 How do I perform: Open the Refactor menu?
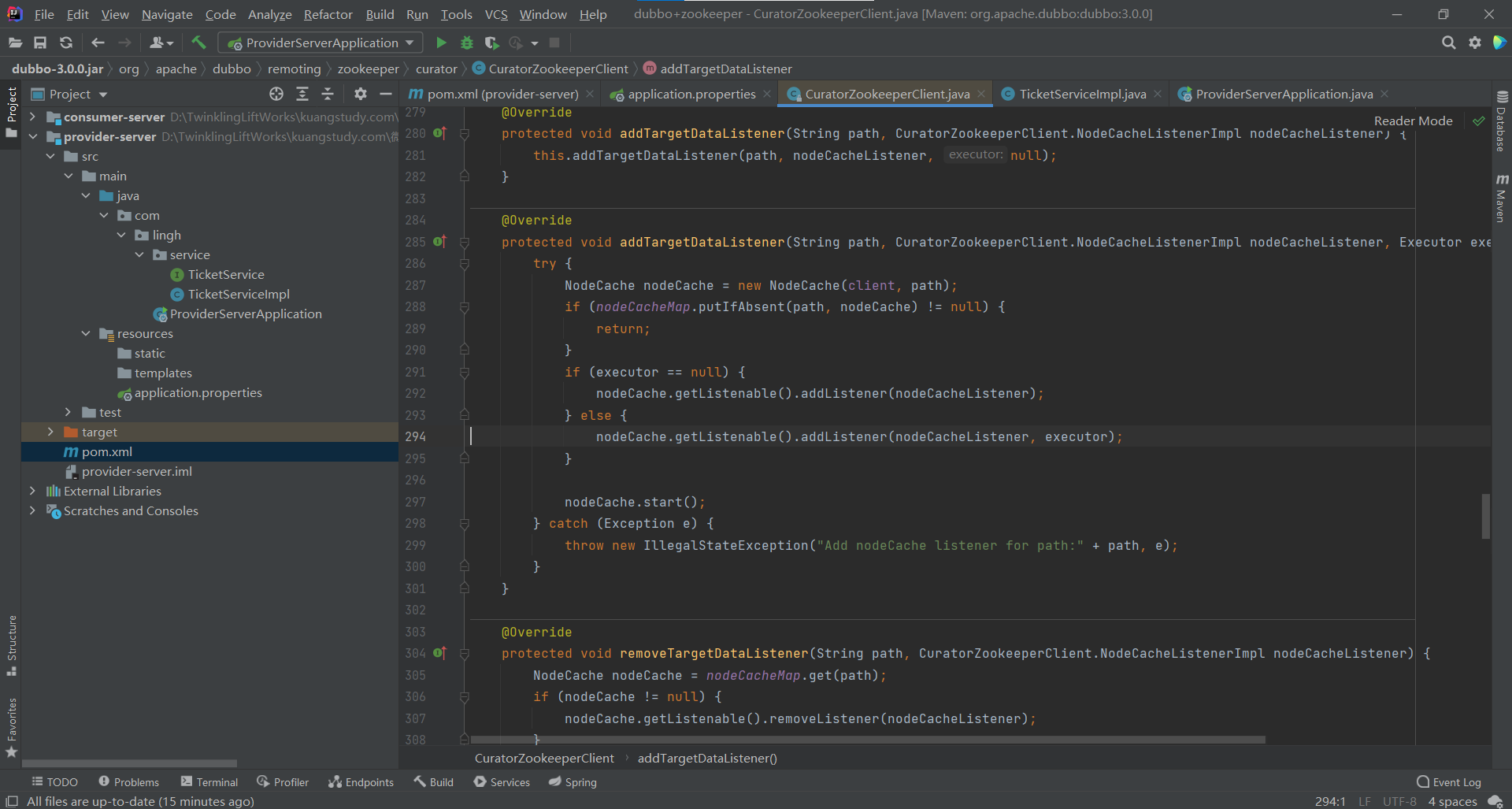point(328,14)
